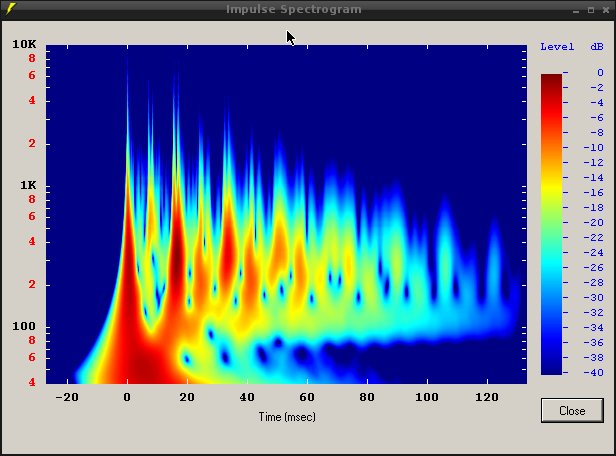This screenshot has width=616, height=456.
Task: Click the '40' time axis label
Action: pos(247,397)
